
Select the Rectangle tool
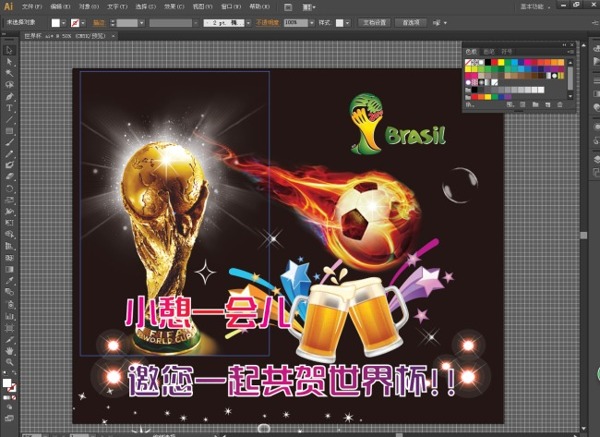click(9, 131)
